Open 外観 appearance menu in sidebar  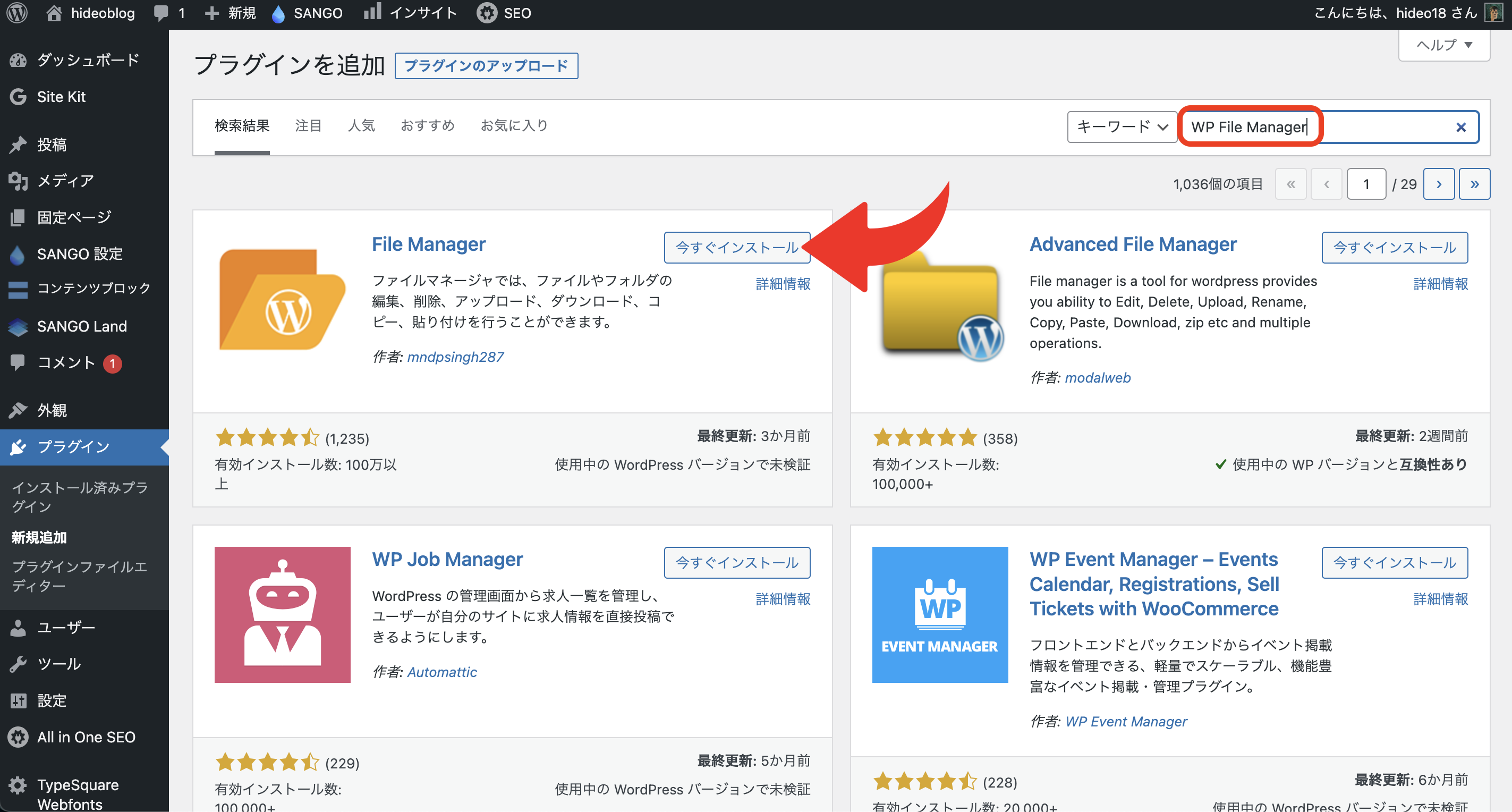coord(84,410)
